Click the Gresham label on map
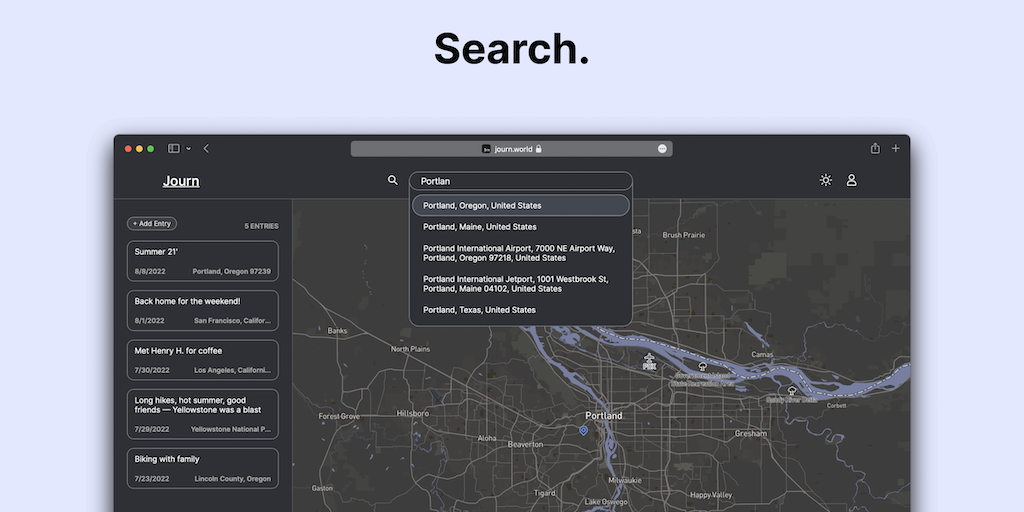The image size is (1024, 512). tap(750, 433)
